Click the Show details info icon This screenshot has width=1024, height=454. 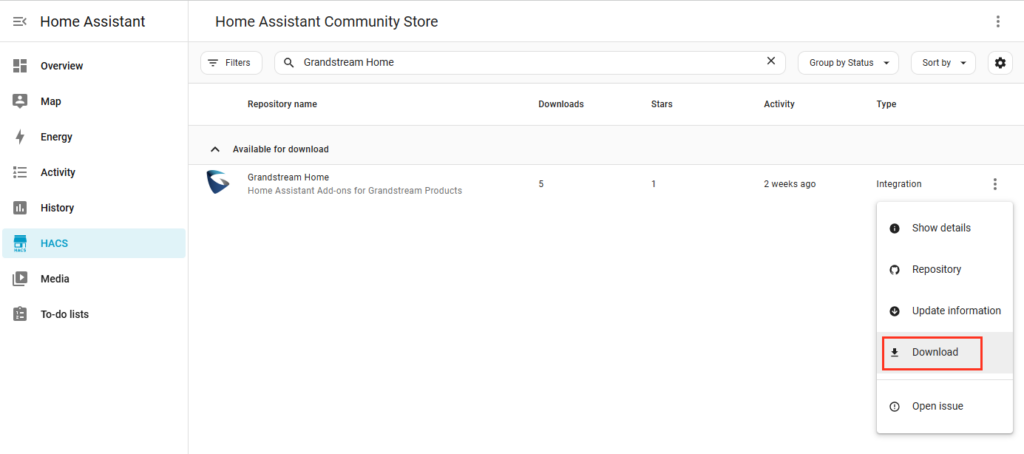[x=895, y=229]
